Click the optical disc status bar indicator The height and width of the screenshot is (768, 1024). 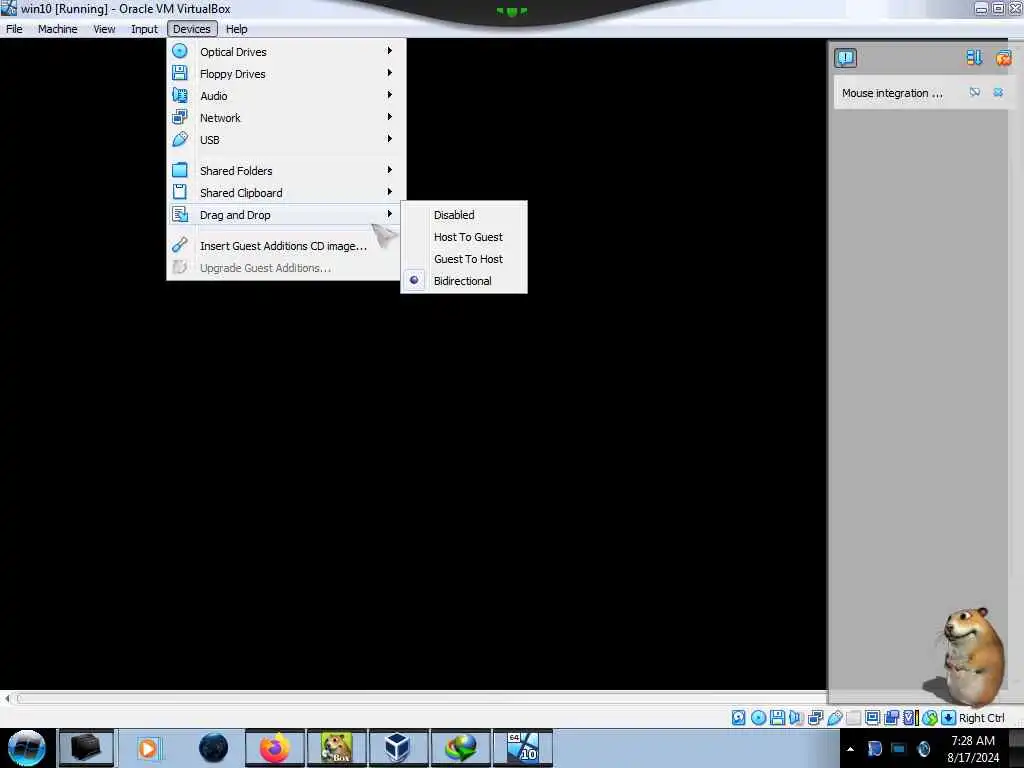pyautogui.click(x=758, y=718)
